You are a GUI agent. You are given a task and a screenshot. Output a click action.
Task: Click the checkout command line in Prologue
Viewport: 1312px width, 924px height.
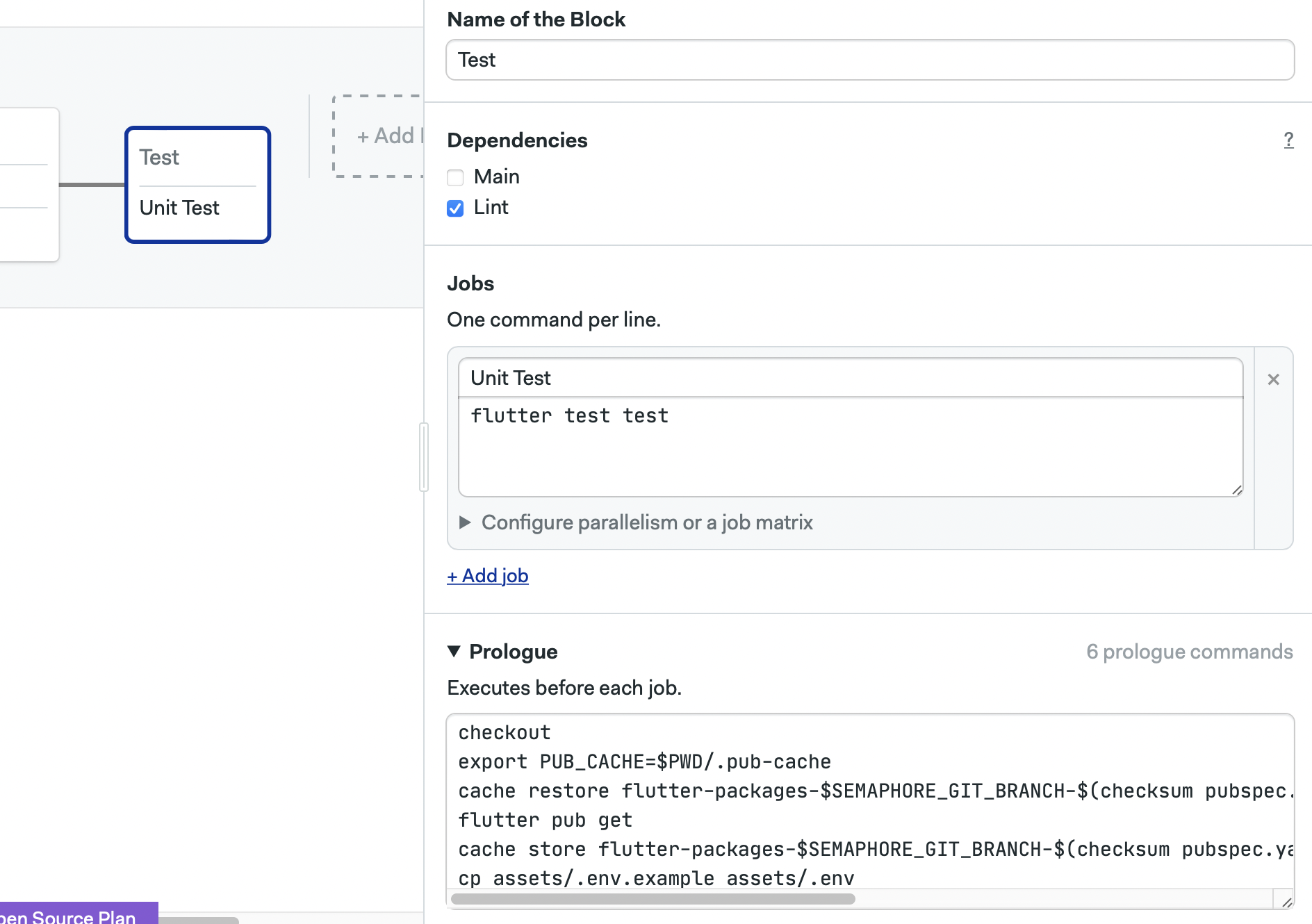point(505,732)
